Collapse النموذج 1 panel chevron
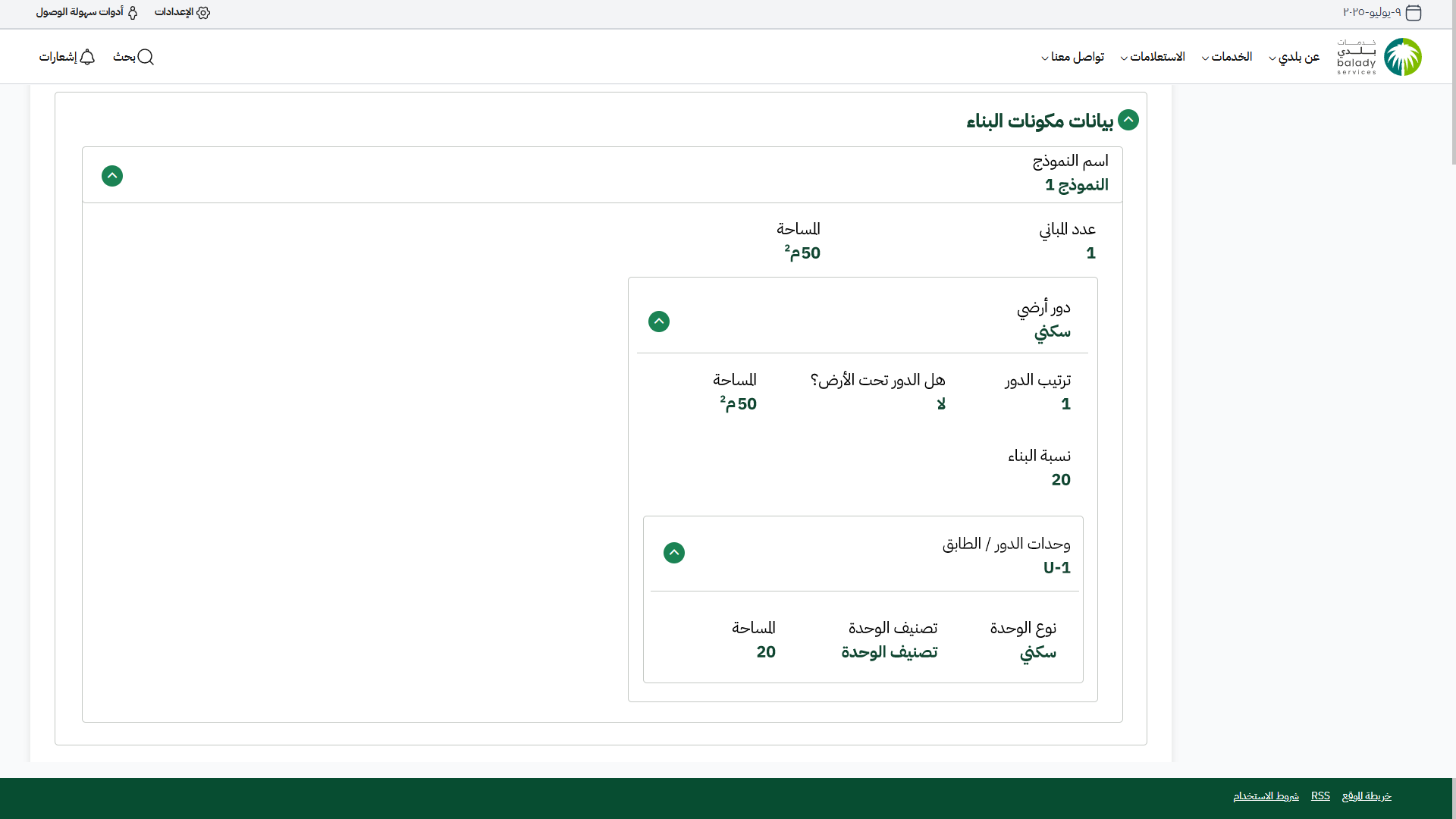The height and width of the screenshot is (819, 1456). 112,176
